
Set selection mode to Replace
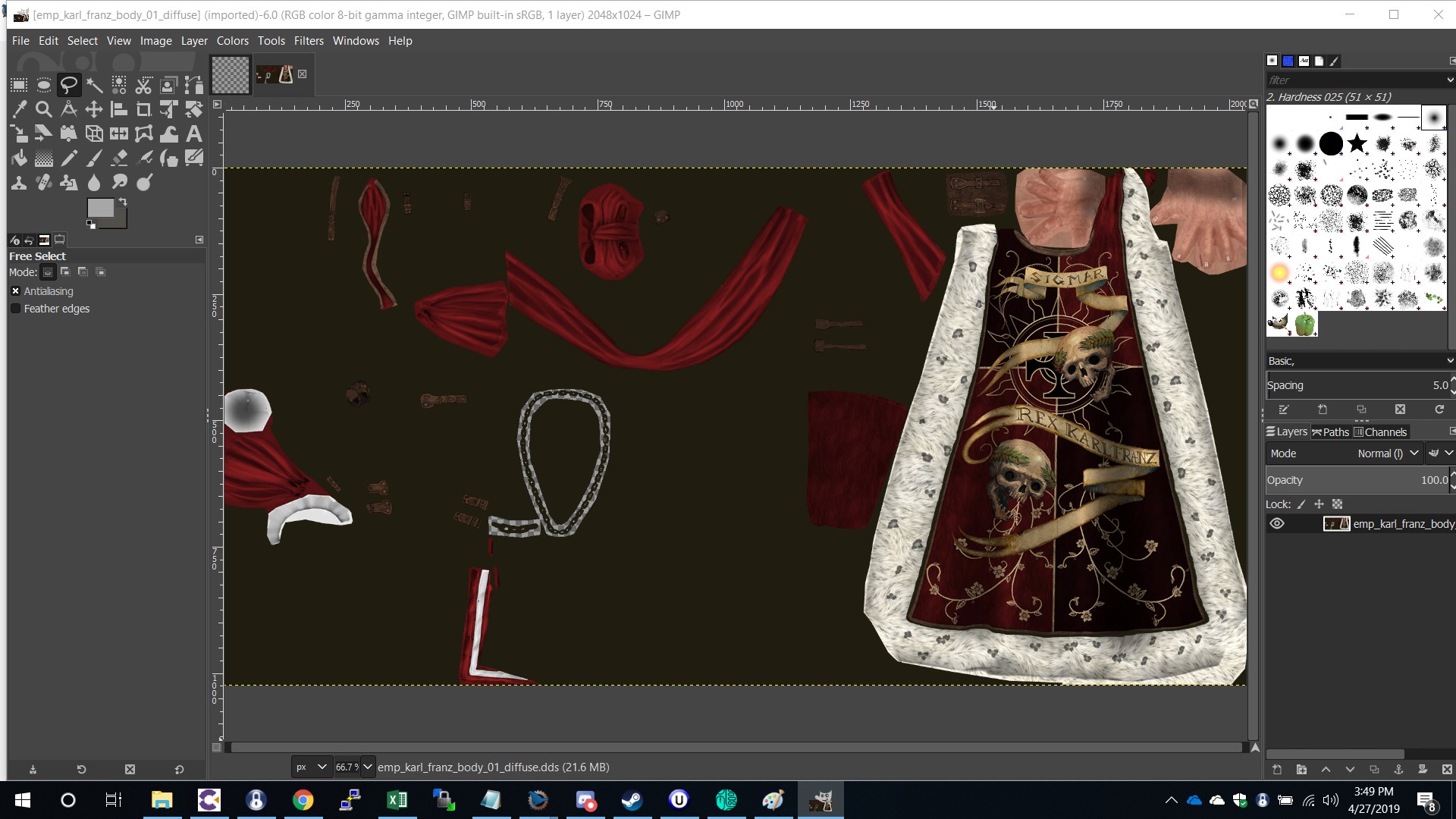pyautogui.click(x=48, y=272)
